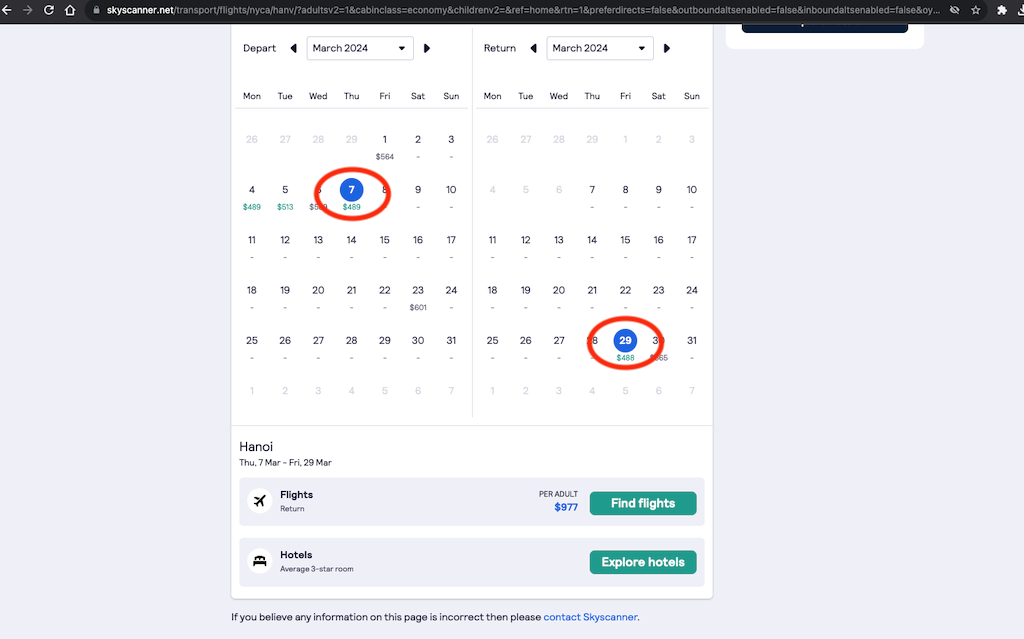Open the contact Skyscanner link
This screenshot has width=1024, height=639.
coord(589,617)
